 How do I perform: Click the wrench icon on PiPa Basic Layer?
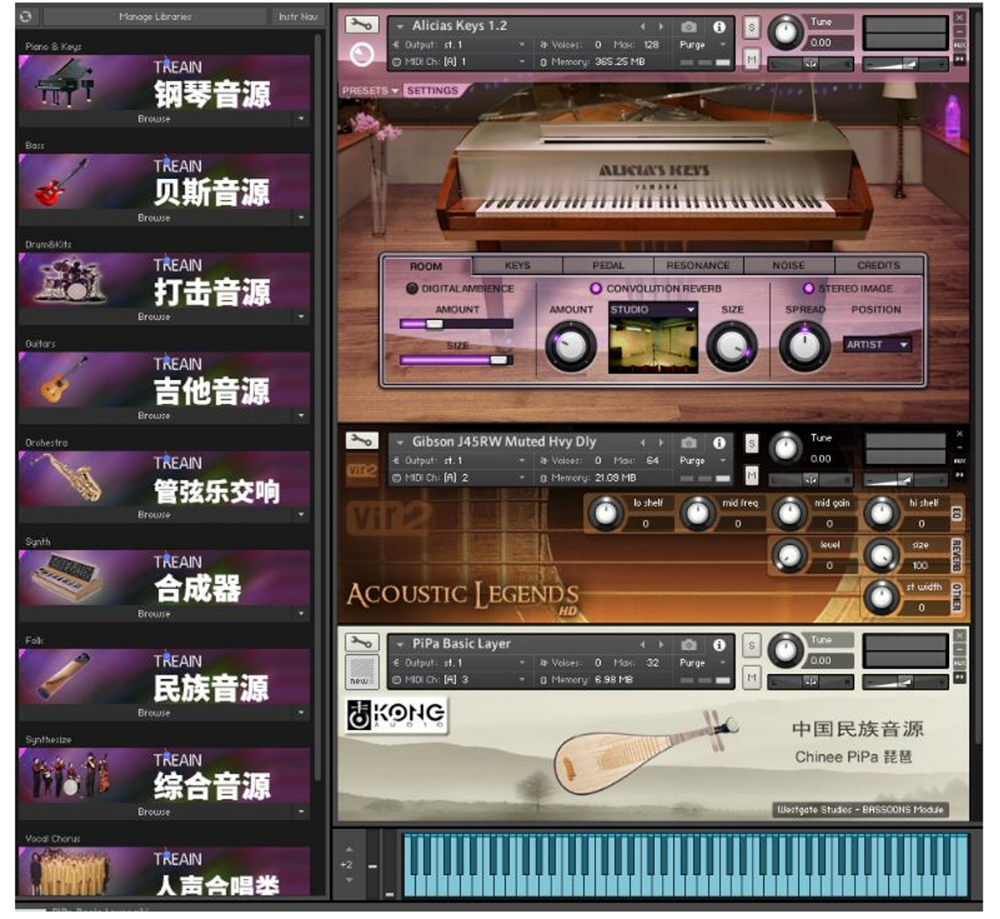[x=362, y=642]
